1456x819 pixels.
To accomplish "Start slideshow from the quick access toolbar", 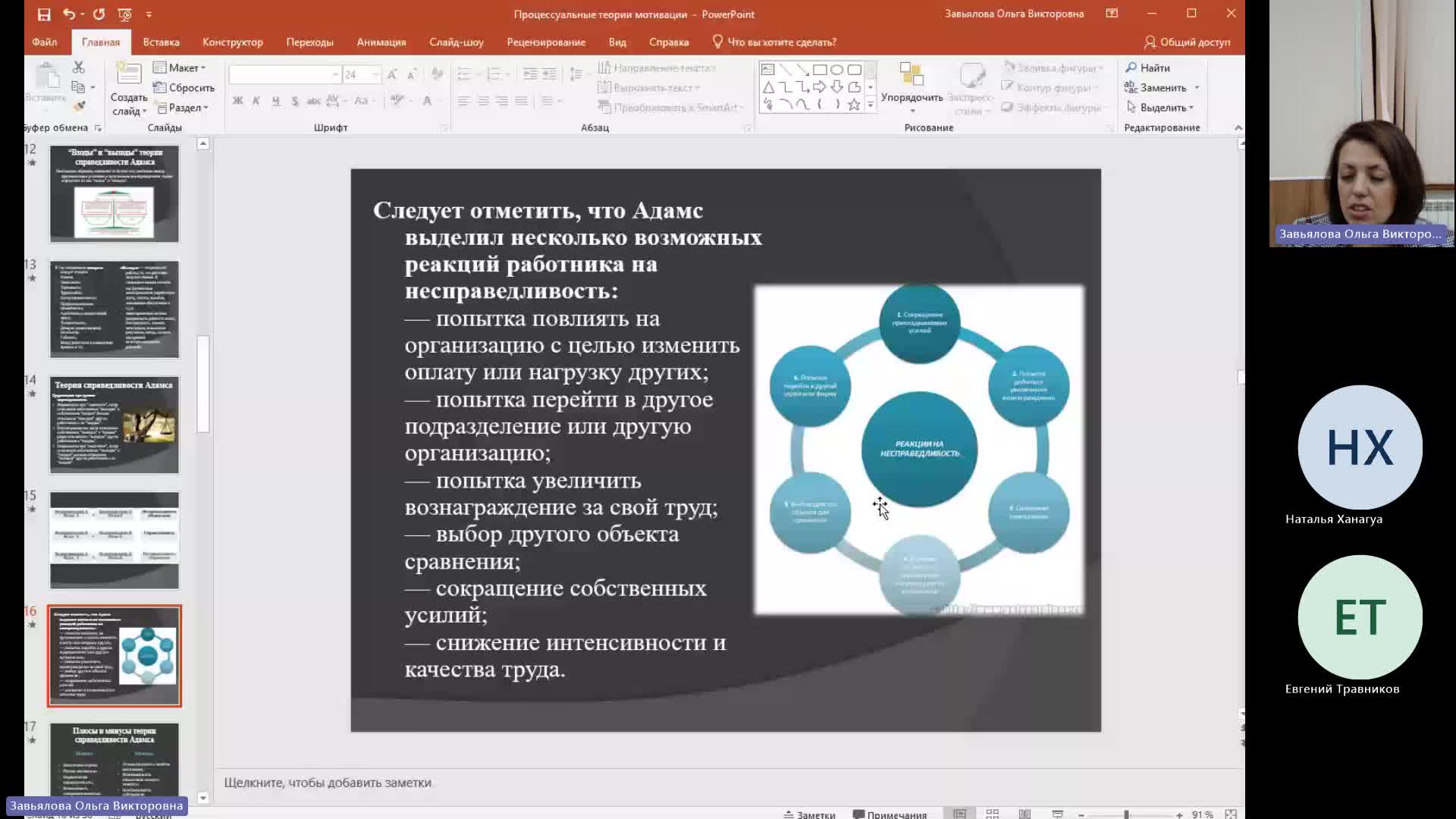I will [x=124, y=14].
